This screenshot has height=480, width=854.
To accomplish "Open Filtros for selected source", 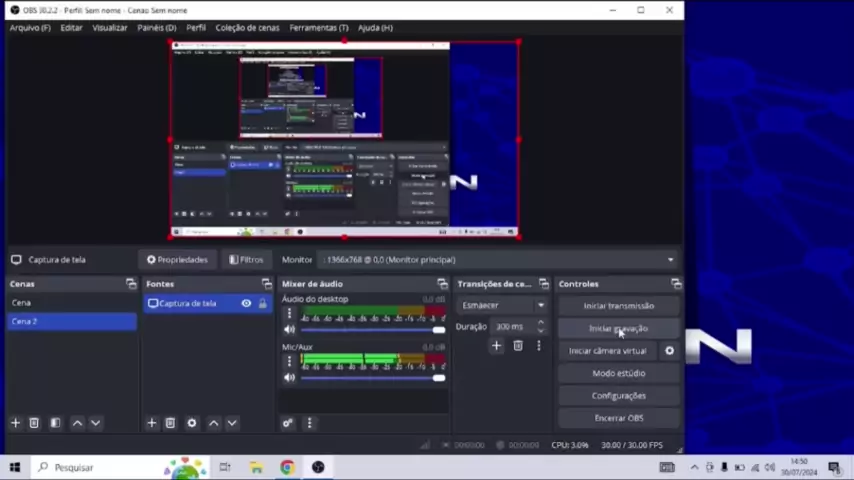I will (246, 260).
